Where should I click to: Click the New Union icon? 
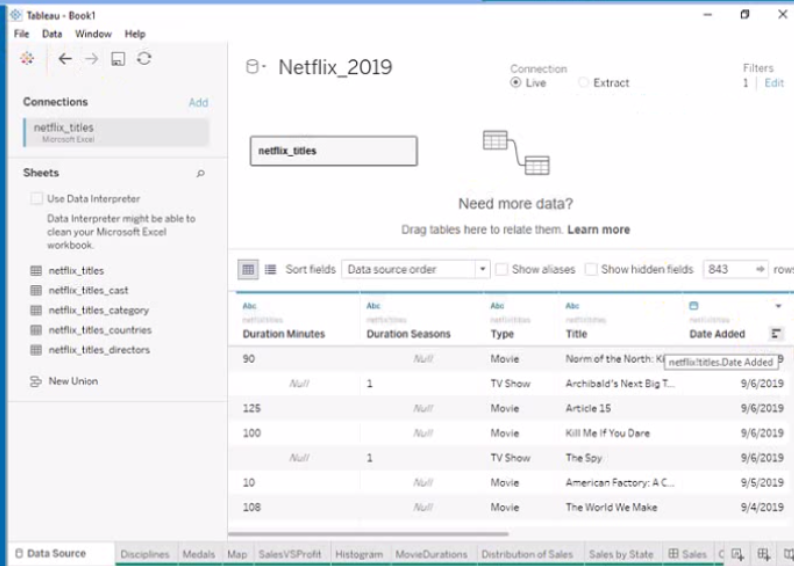(x=36, y=382)
